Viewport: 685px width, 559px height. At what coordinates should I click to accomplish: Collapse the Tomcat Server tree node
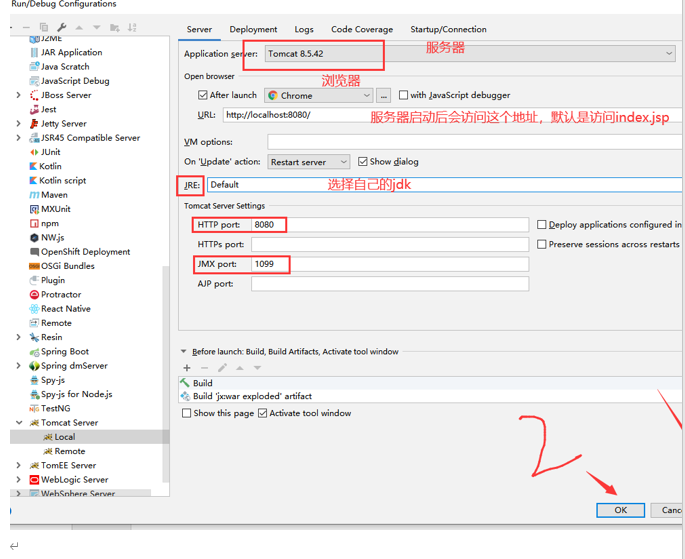click(19, 423)
